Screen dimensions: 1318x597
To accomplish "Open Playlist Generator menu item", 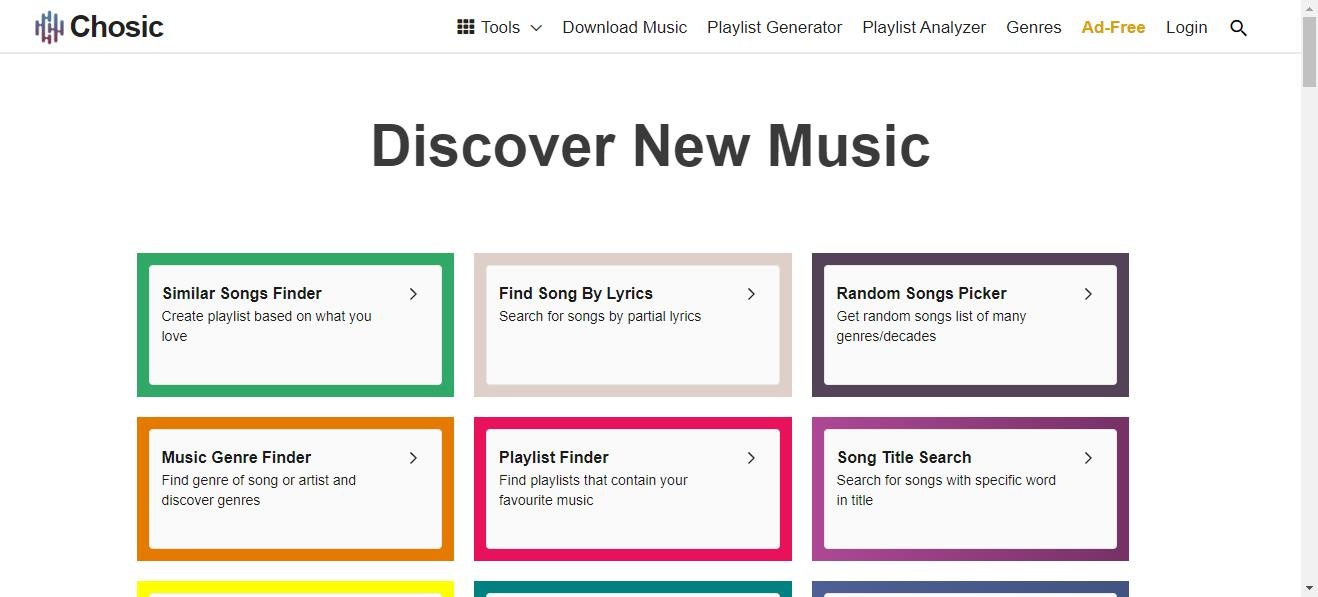I will tap(775, 27).
